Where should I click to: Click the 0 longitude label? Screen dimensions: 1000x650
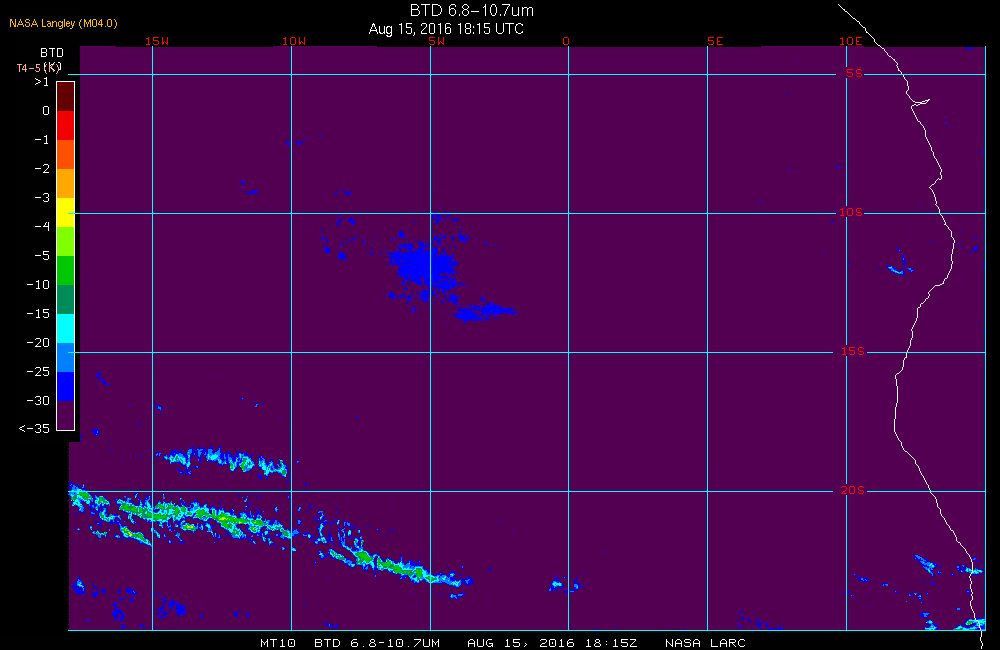[566, 41]
